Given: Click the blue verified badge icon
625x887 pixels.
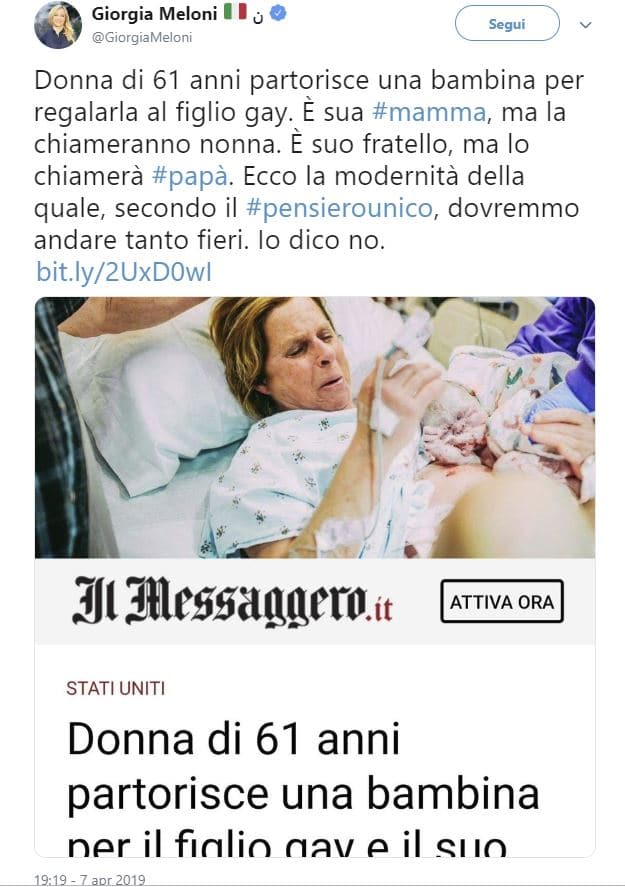Looking at the screenshot, I should tap(277, 14).
